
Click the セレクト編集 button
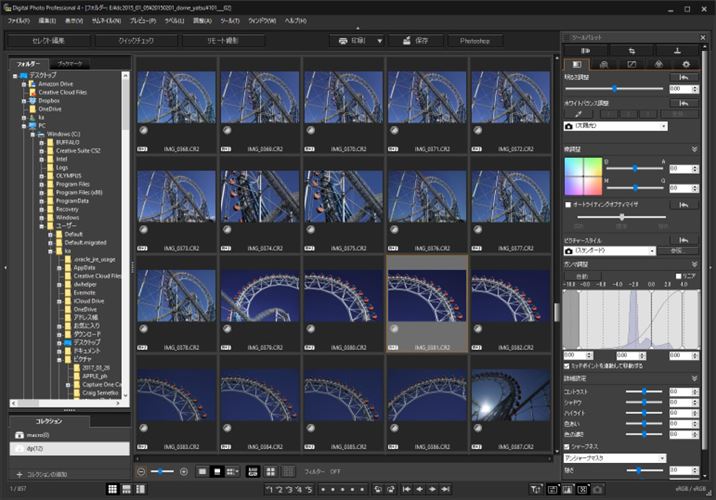[x=48, y=41]
